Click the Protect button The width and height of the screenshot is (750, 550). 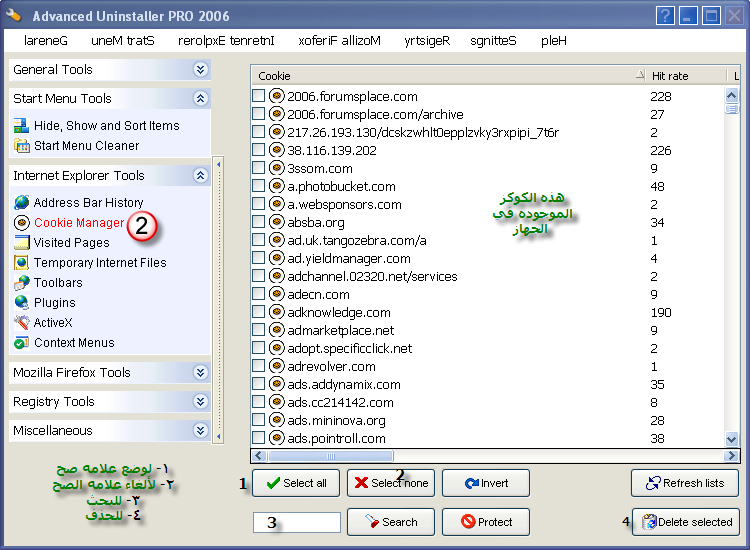click(x=486, y=522)
